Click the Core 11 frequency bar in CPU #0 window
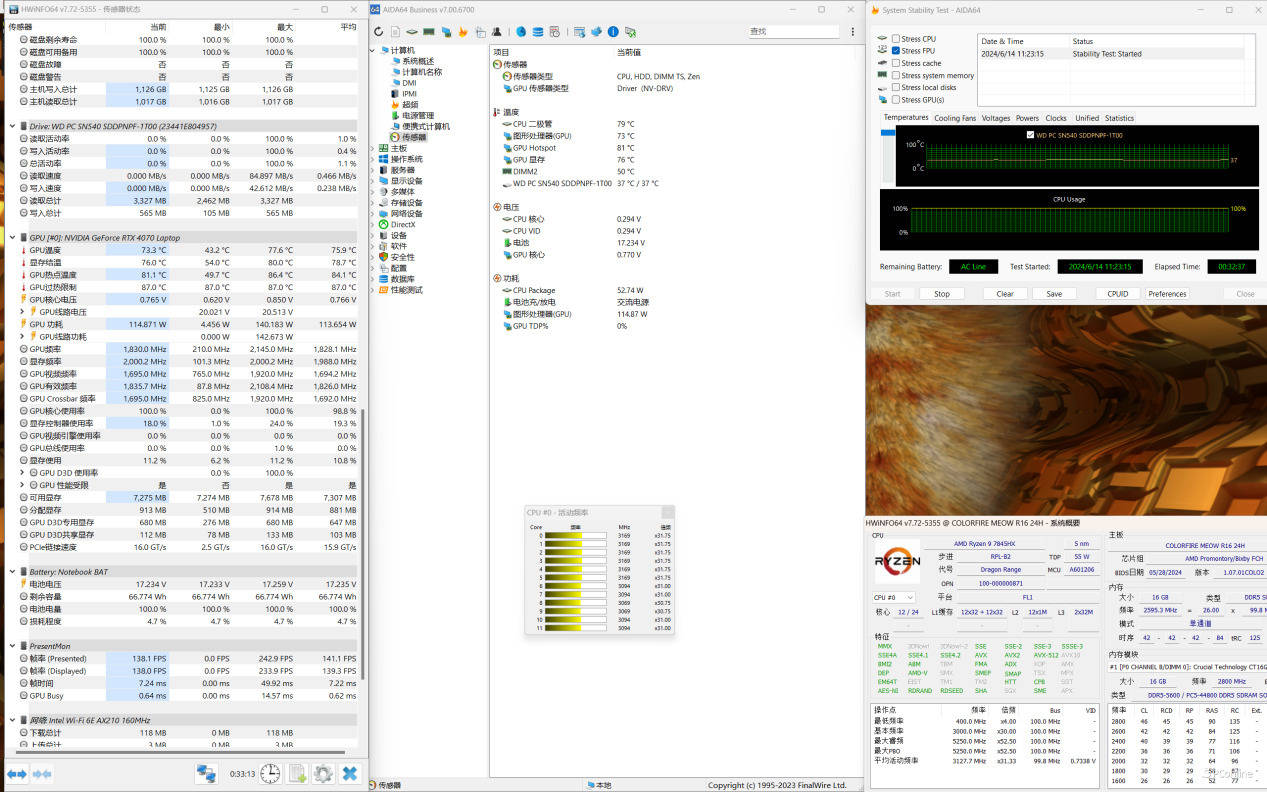 575,627
